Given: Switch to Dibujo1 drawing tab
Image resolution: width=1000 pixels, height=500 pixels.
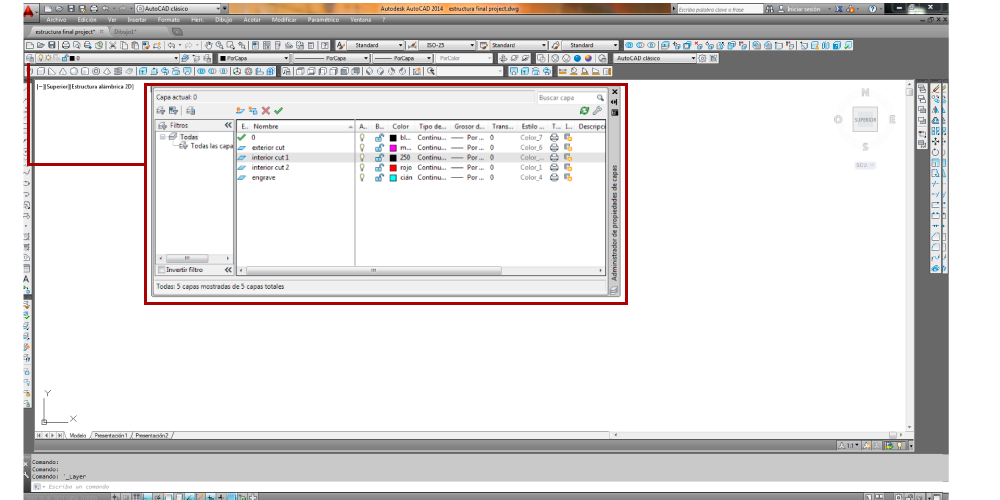Looking at the screenshot, I should tap(126, 31).
